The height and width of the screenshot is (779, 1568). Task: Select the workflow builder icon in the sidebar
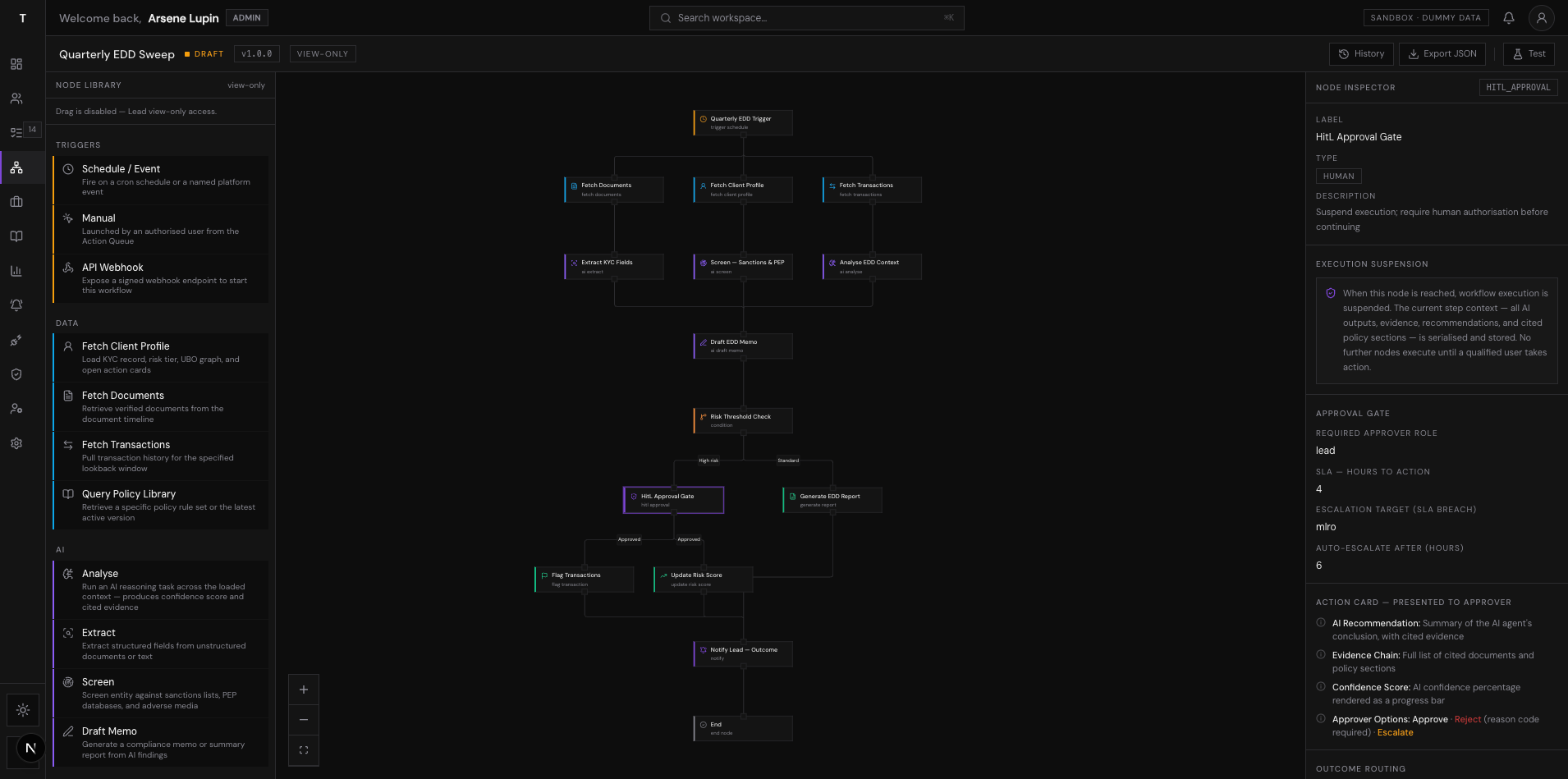(x=16, y=168)
